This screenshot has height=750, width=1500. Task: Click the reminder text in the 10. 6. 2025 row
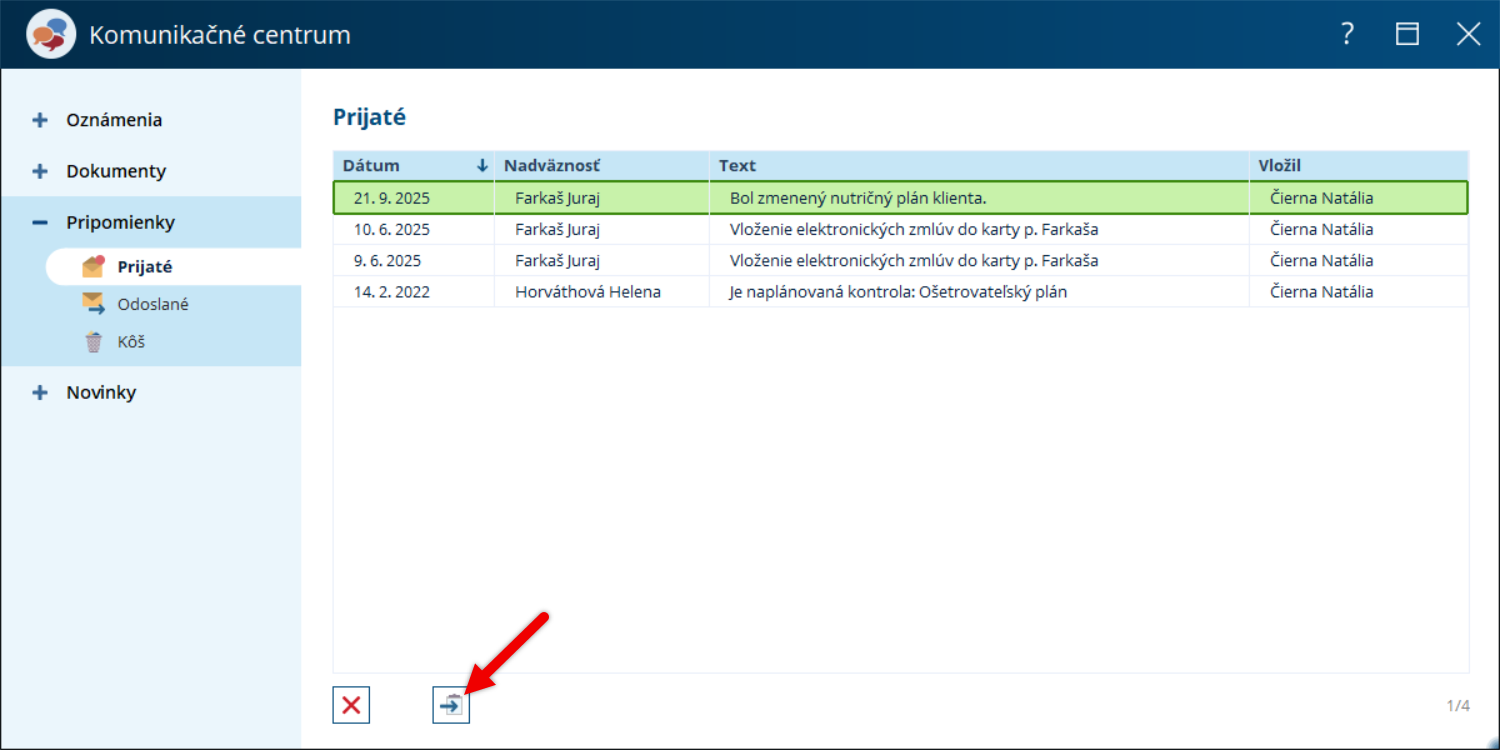914,229
